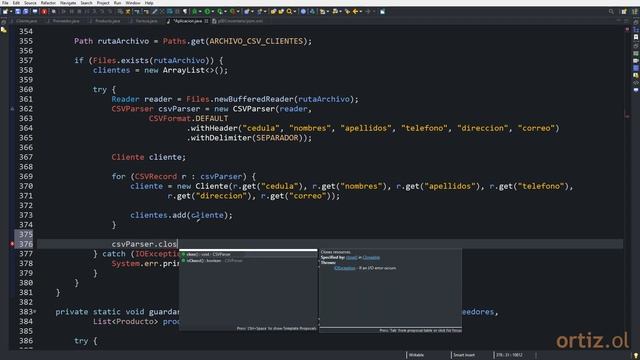
Task: Open the Help menu
Action: (149, 3)
